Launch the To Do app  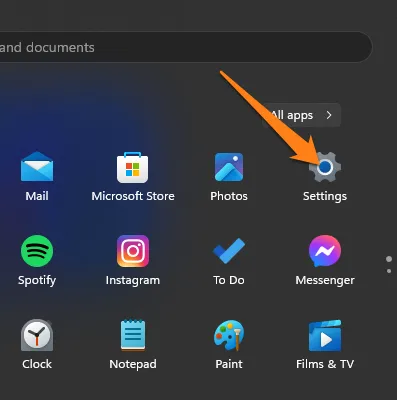[229, 251]
